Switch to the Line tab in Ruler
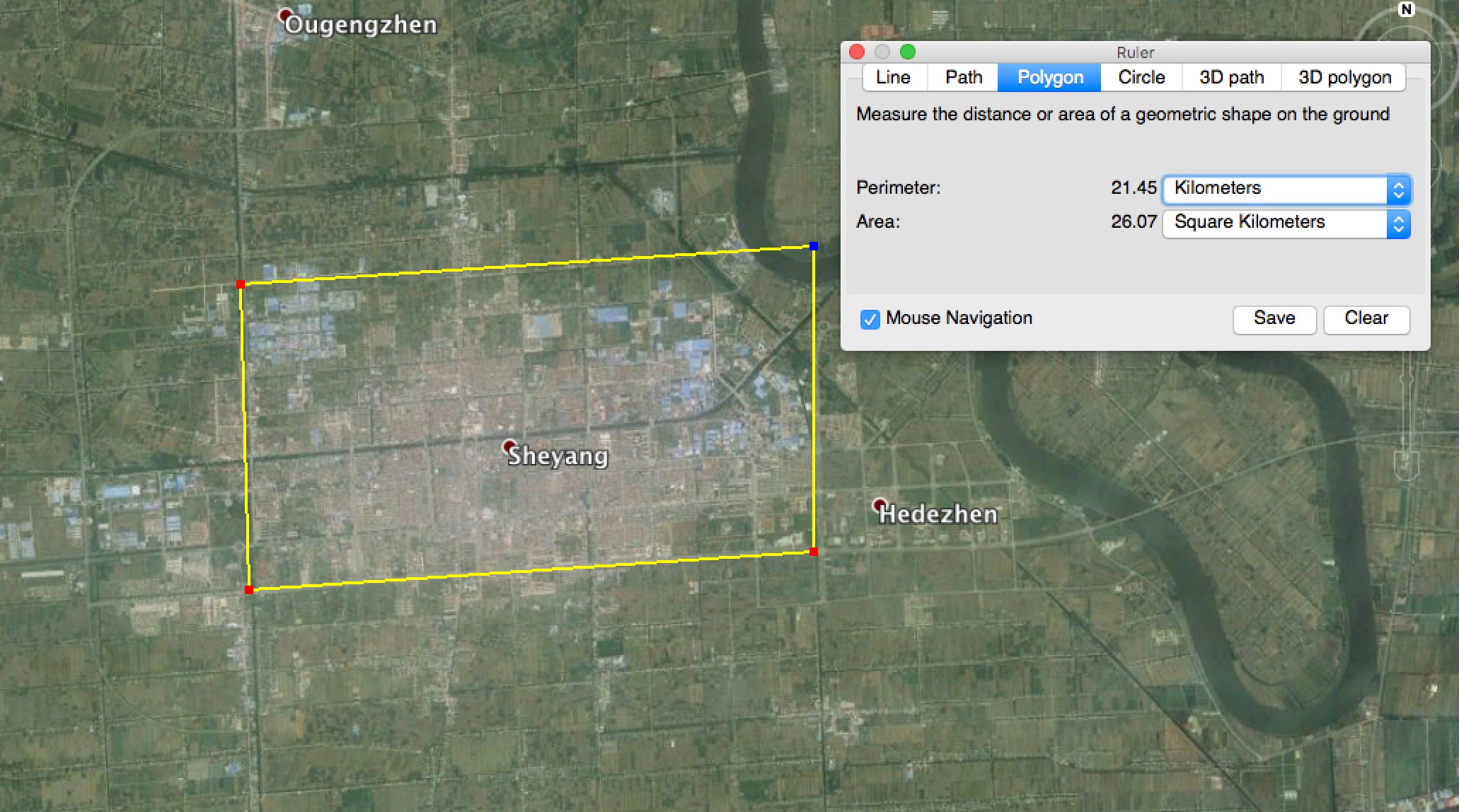 (894, 77)
